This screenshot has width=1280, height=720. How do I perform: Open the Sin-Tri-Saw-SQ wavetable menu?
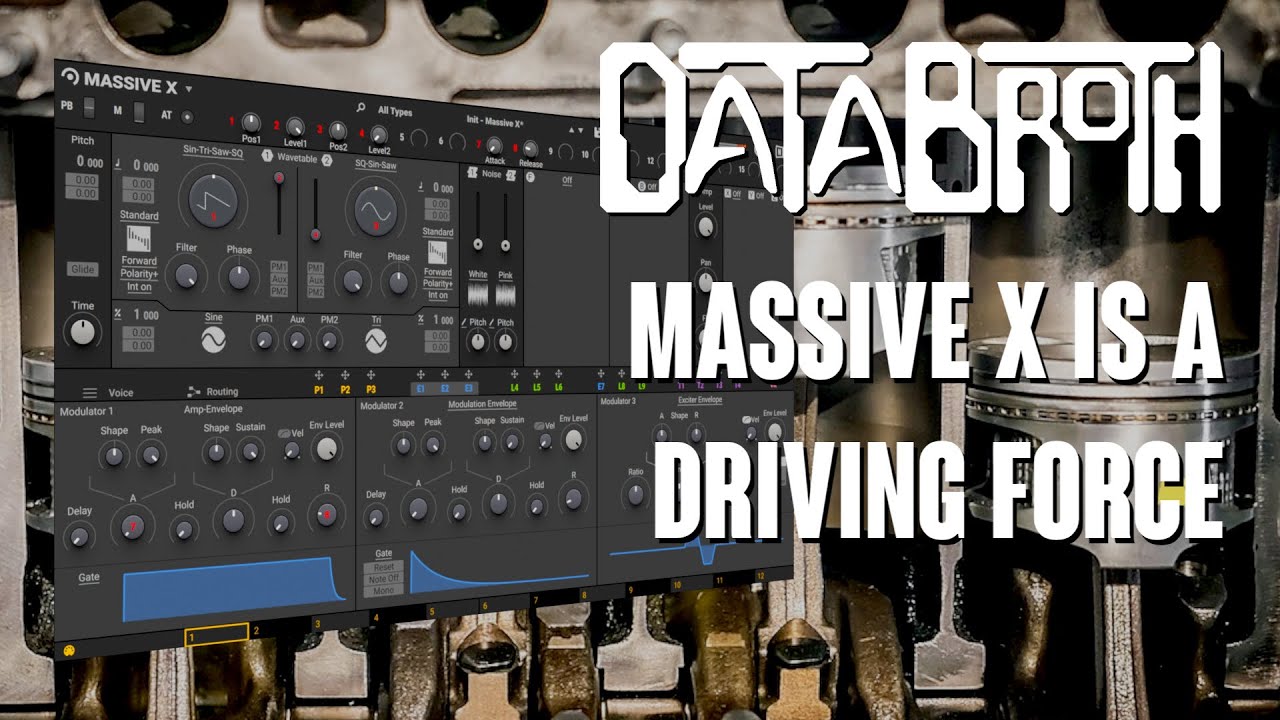(x=213, y=150)
